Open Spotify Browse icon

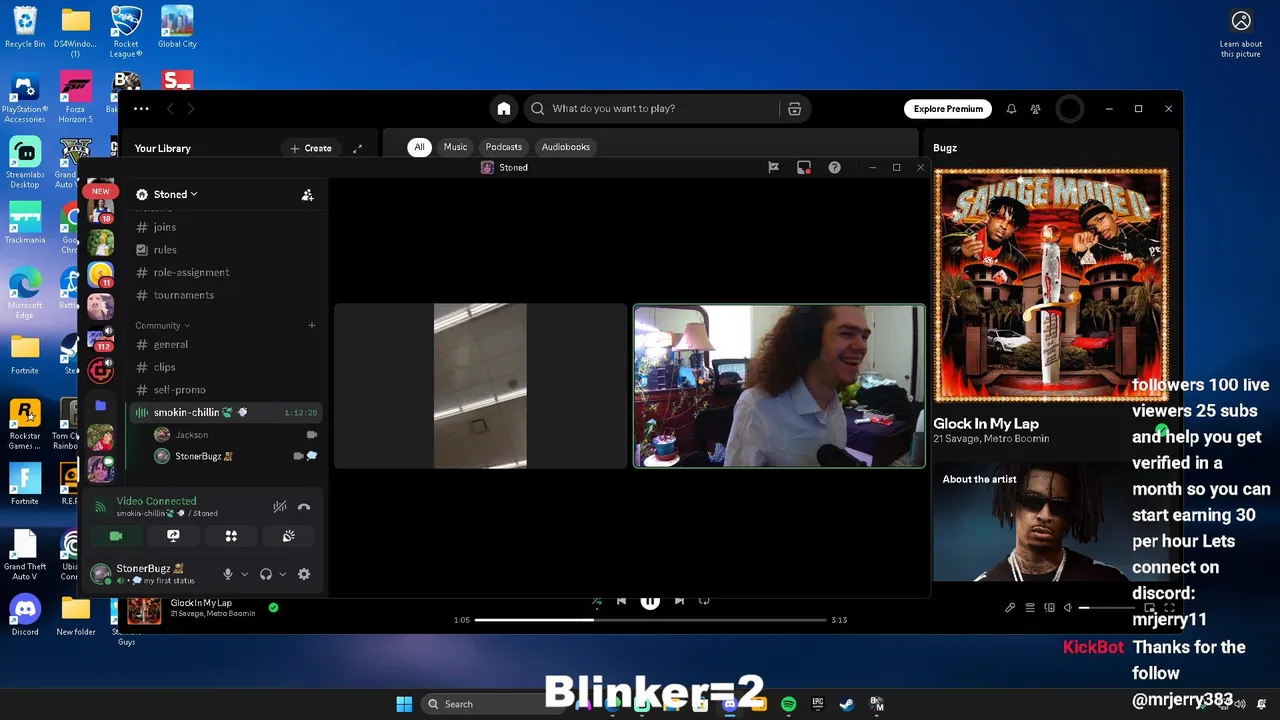pyautogui.click(x=794, y=108)
